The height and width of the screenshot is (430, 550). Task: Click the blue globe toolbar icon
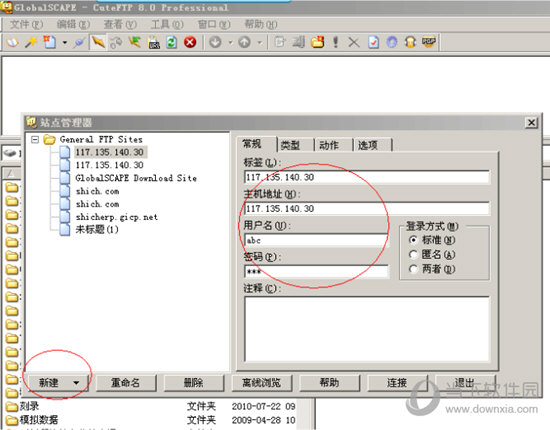(392, 43)
